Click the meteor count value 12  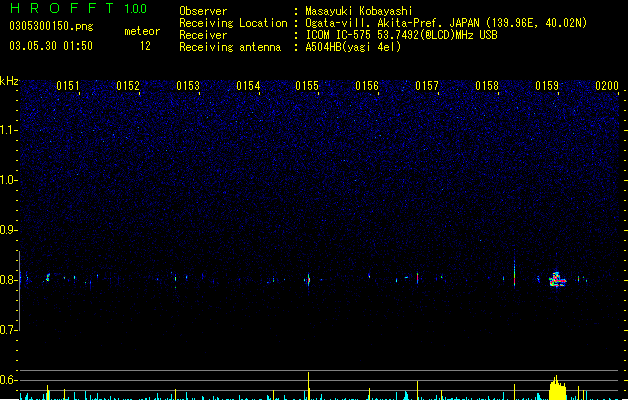click(x=145, y=46)
